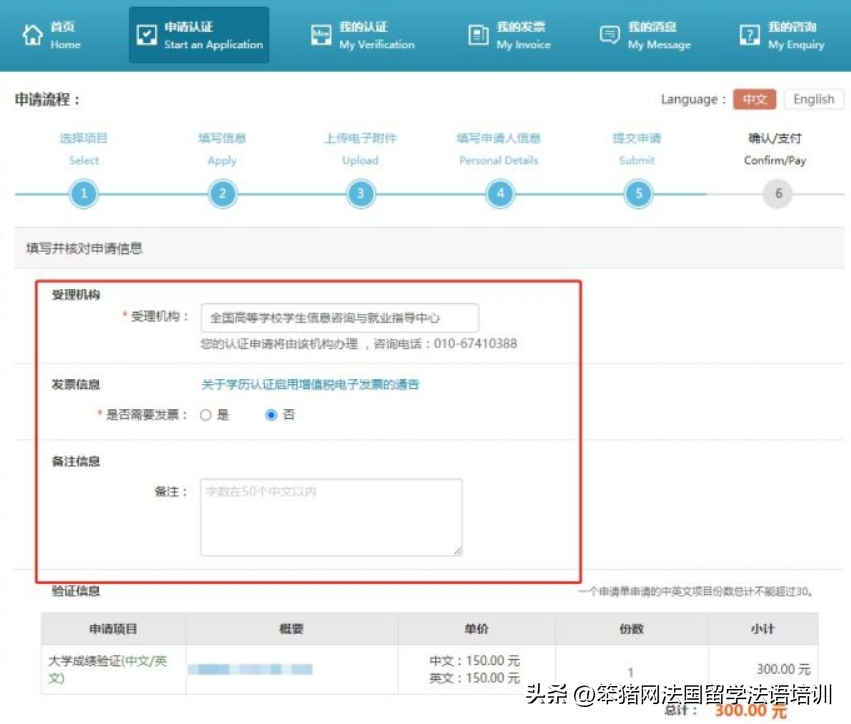Select 是 radio for invoice needed

(206, 415)
